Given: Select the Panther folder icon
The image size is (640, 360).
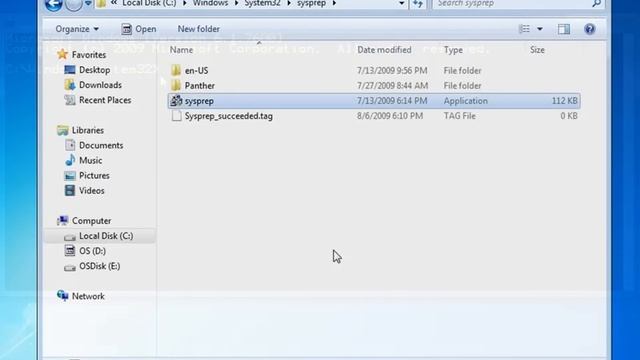Looking at the screenshot, I should [176, 85].
